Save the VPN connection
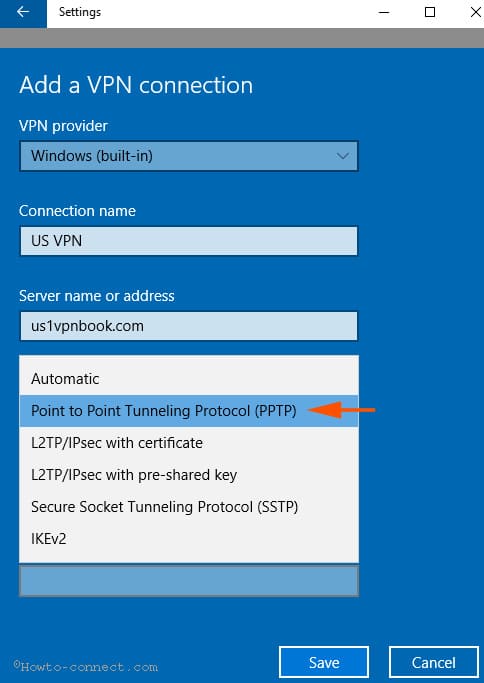The image size is (484, 683). click(x=324, y=663)
